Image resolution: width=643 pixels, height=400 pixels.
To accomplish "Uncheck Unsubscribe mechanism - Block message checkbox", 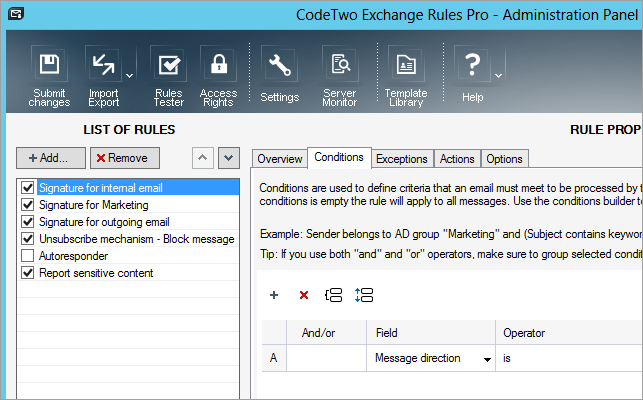I will click(x=27, y=238).
